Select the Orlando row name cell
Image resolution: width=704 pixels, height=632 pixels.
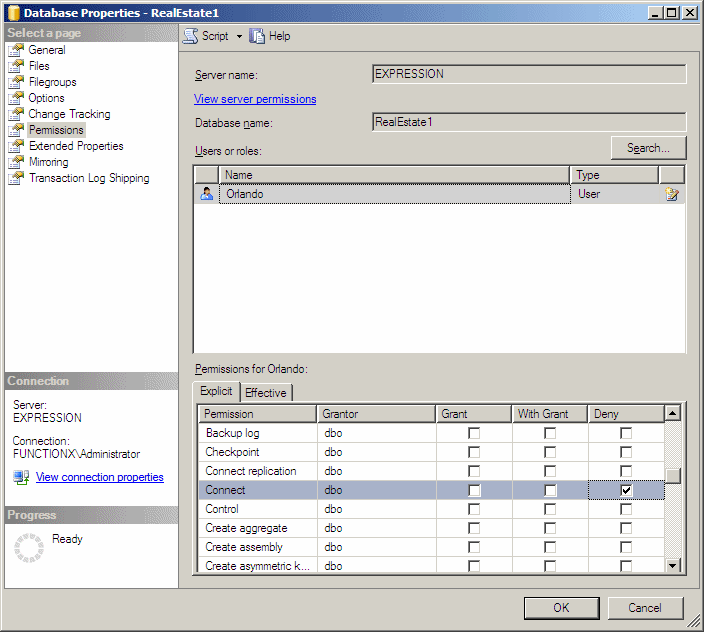point(395,194)
